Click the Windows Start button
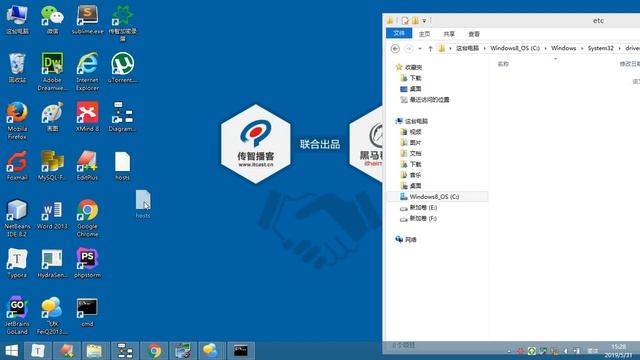 click(x=11, y=351)
